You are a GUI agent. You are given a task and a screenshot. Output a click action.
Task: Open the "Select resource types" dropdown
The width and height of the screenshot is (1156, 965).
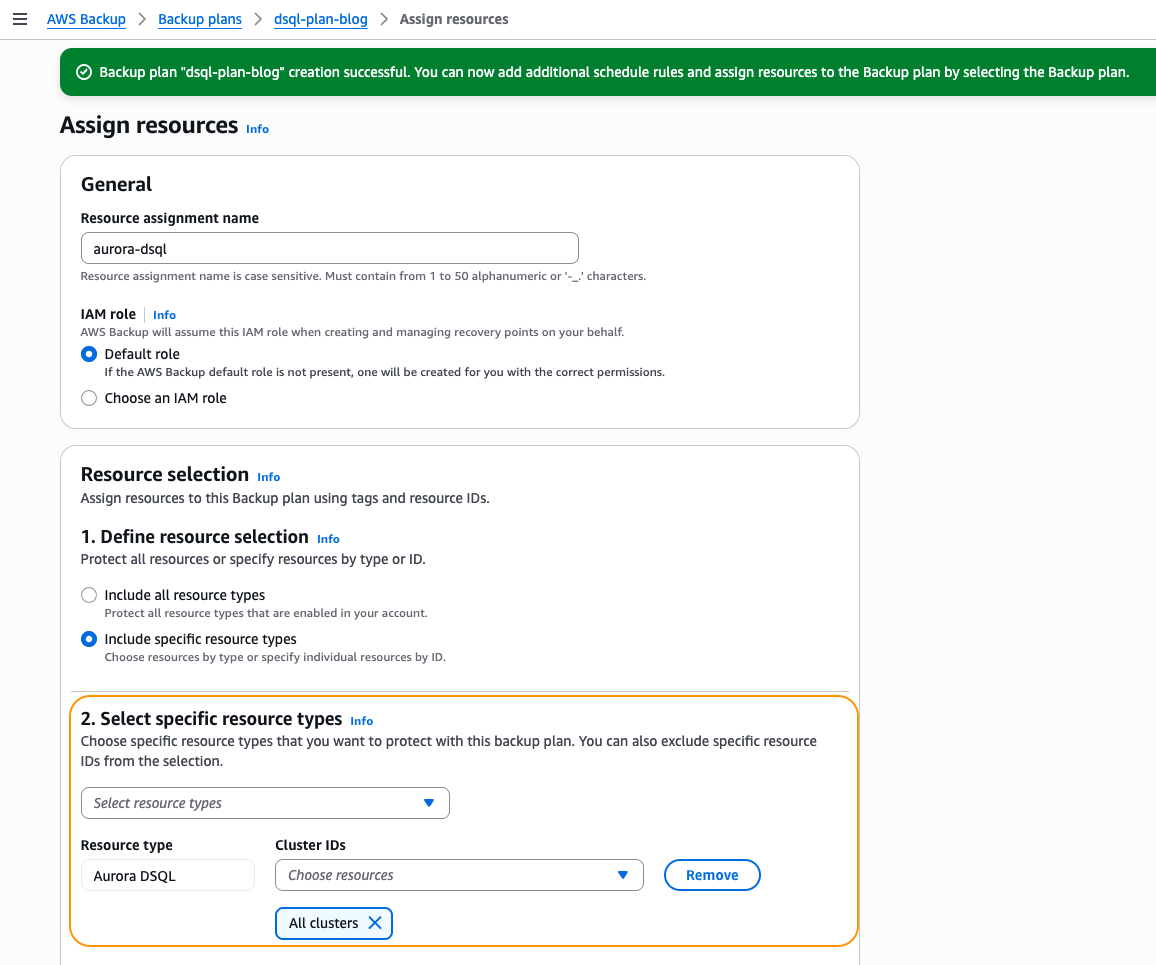(265, 803)
